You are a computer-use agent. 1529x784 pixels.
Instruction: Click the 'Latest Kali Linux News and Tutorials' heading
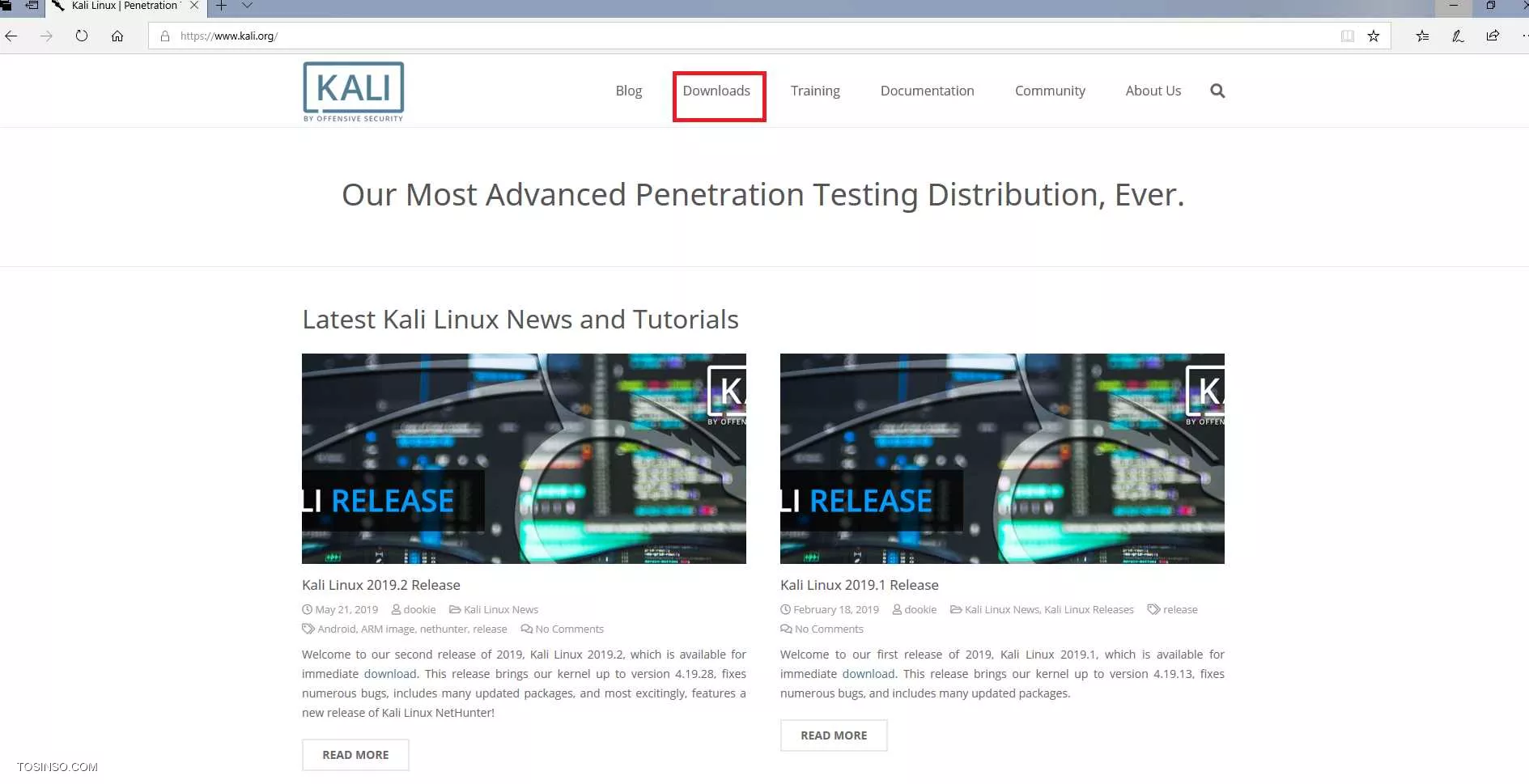520,320
